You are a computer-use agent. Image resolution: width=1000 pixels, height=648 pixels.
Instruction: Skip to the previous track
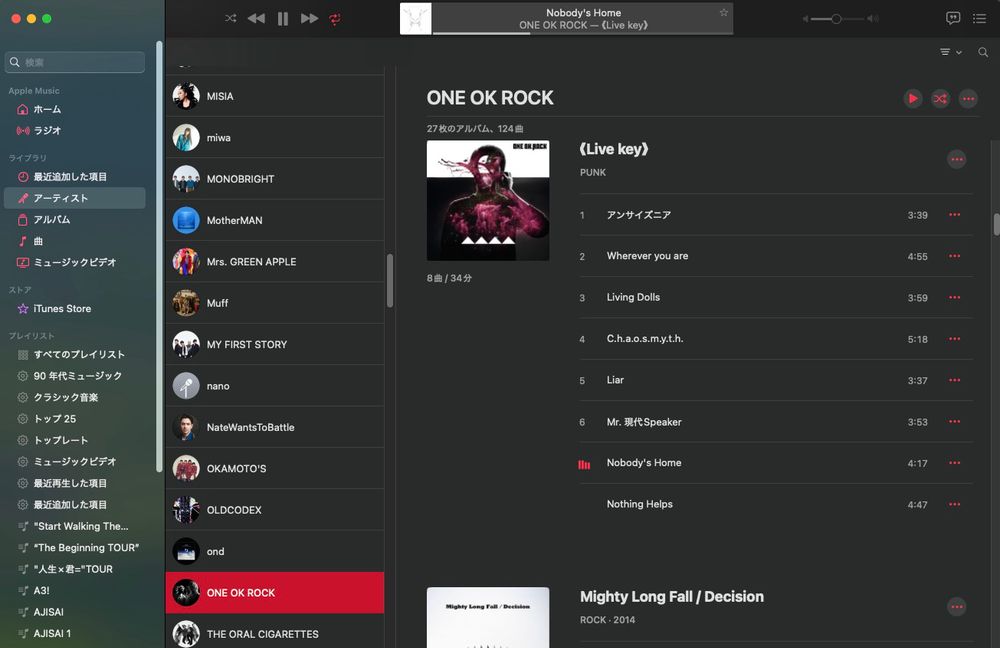pos(256,18)
